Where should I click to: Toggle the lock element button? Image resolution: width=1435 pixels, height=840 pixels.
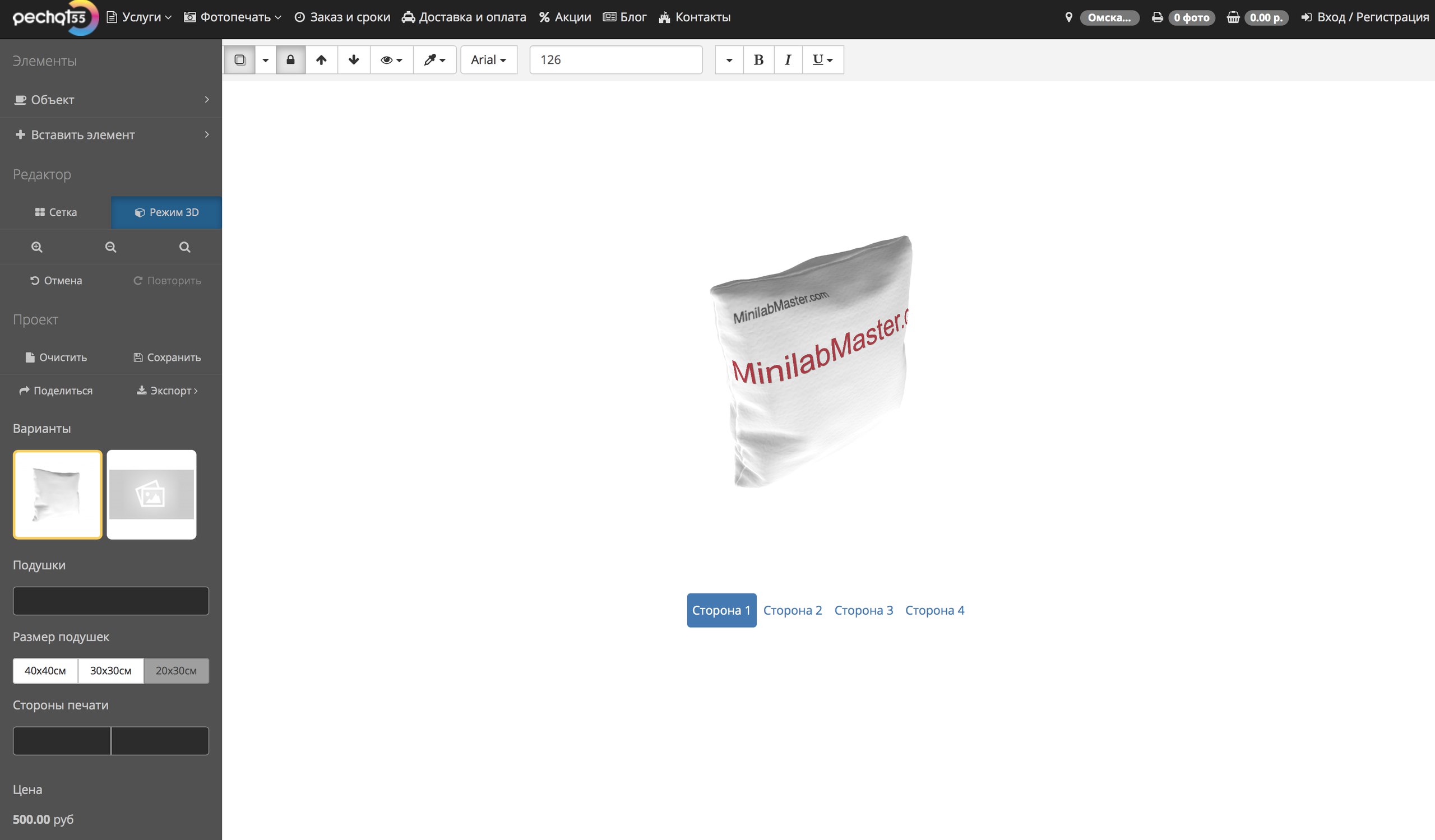pyautogui.click(x=290, y=60)
